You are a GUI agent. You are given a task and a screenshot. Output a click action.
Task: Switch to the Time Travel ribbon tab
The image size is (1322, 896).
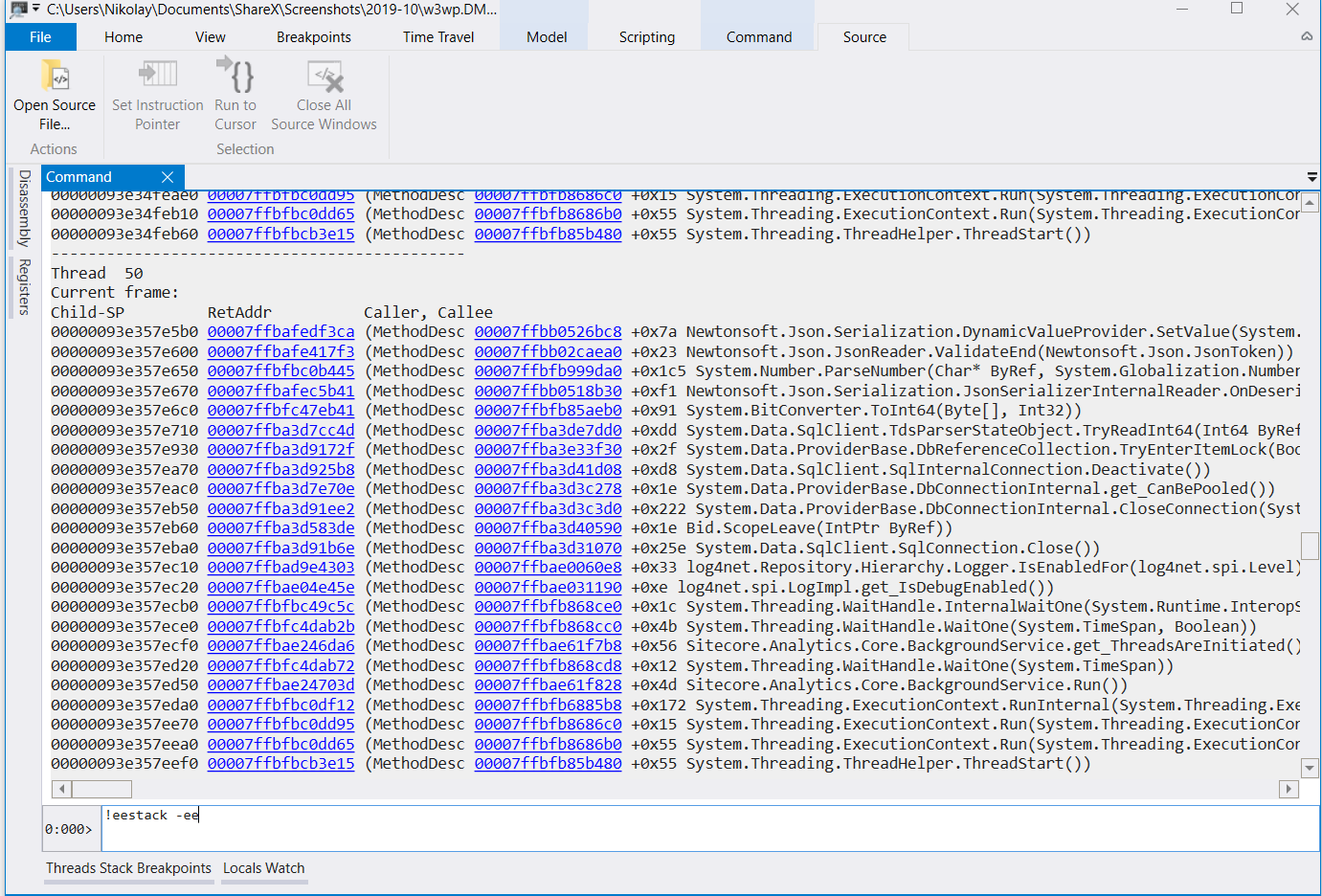tap(437, 36)
